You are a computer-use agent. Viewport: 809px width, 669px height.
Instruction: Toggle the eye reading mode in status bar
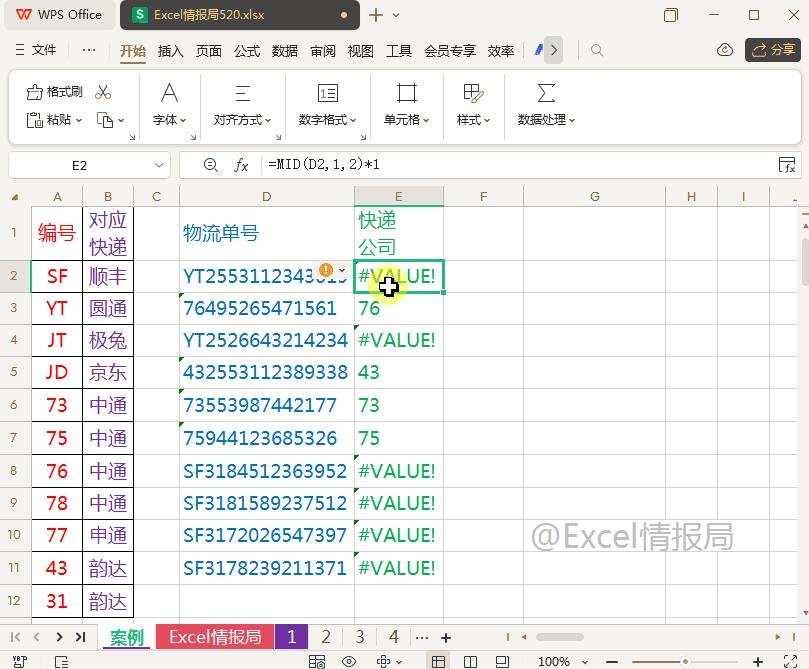coord(348,660)
